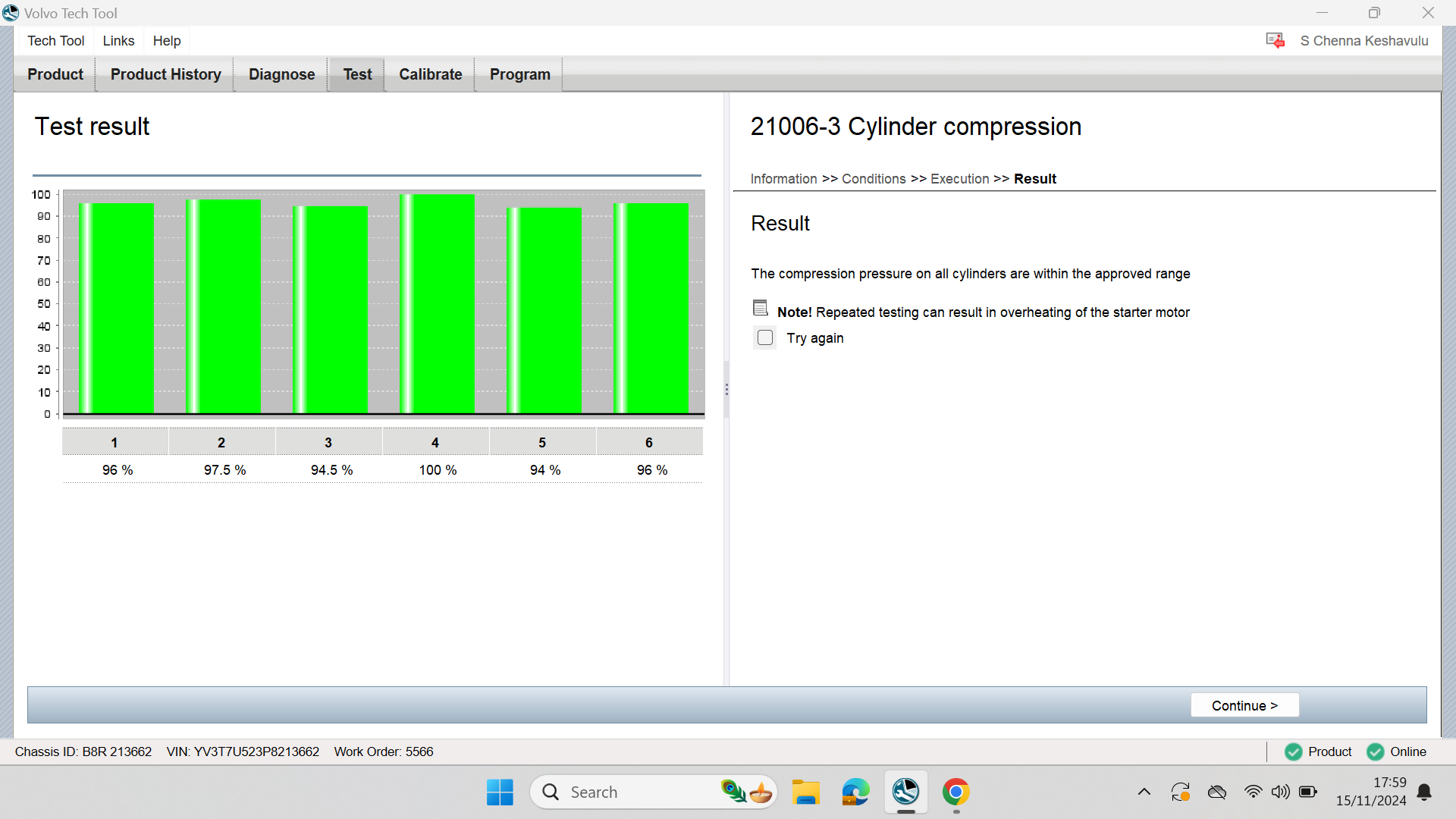The image size is (1456, 819).
Task: Click the panel splitter handle between panes
Action: pyautogui.click(x=726, y=390)
